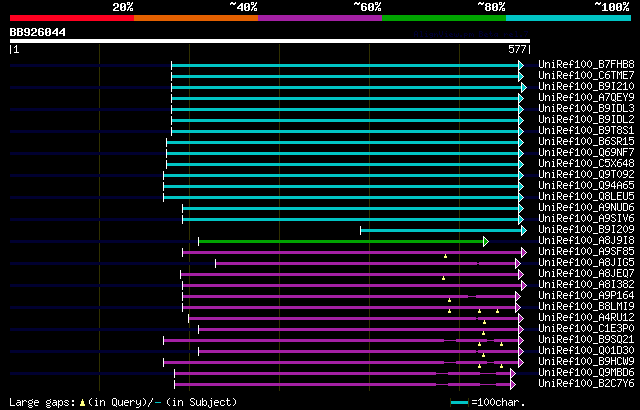This screenshot has height=410, width=640.
Task: Click the 577 query length label
Action: (x=517, y=50)
